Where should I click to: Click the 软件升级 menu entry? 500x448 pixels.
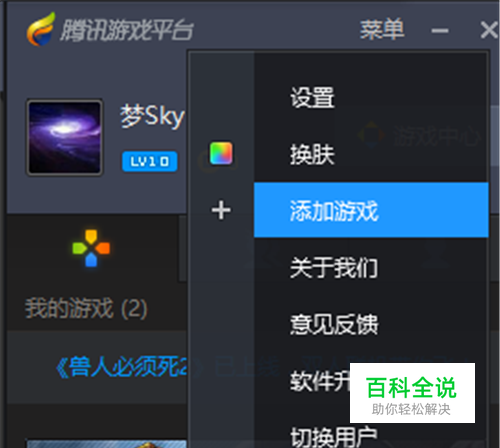[319, 381]
